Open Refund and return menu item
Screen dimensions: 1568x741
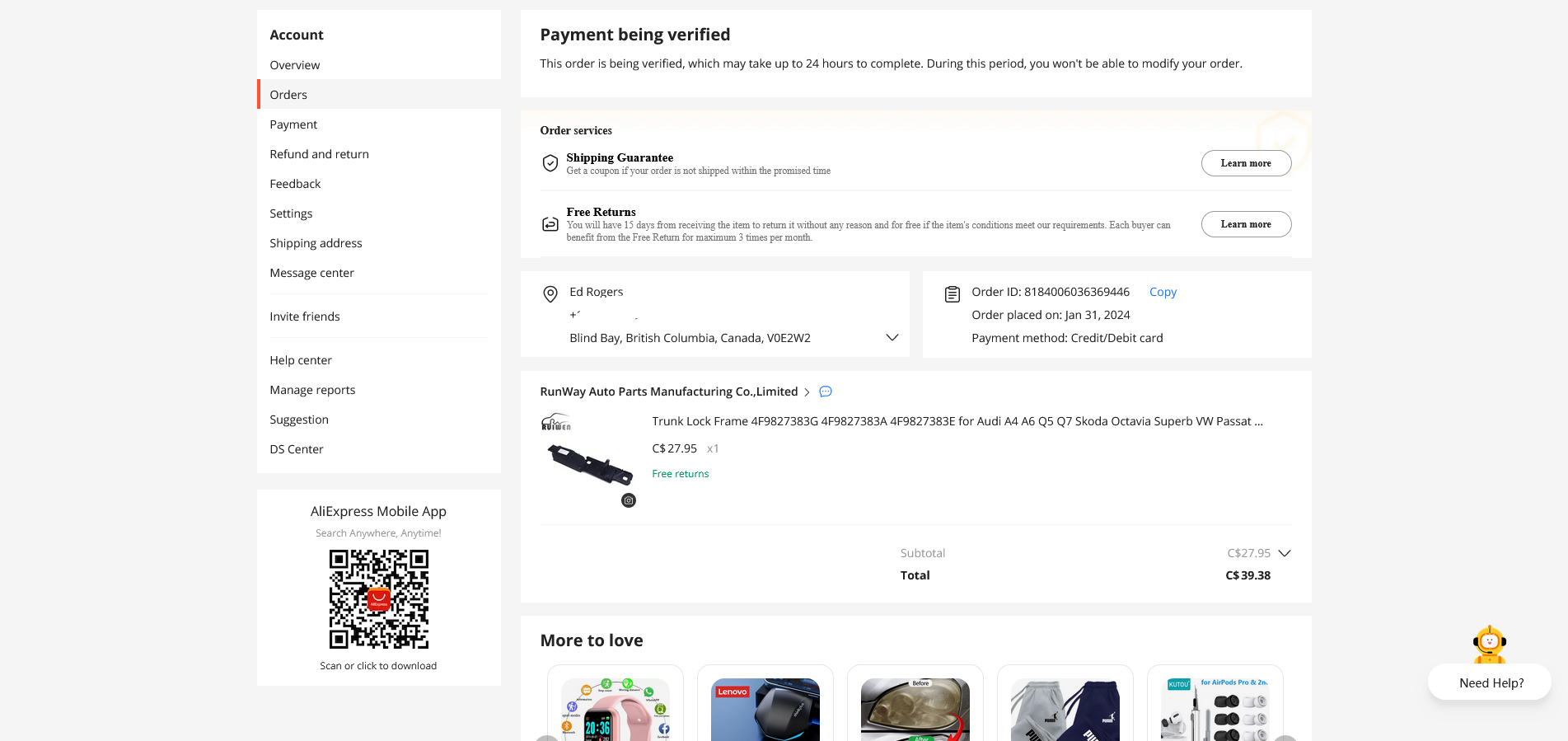tap(319, 154)
